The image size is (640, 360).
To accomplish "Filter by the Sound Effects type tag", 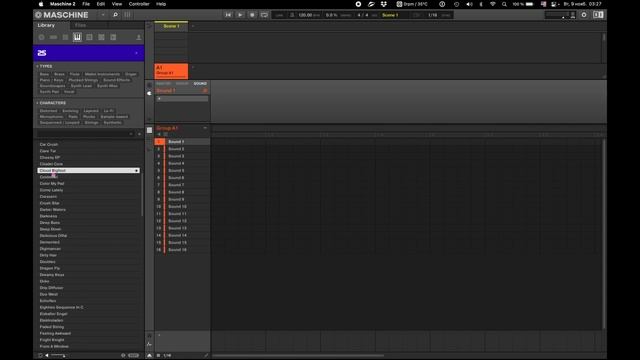I will coord(116,80).
